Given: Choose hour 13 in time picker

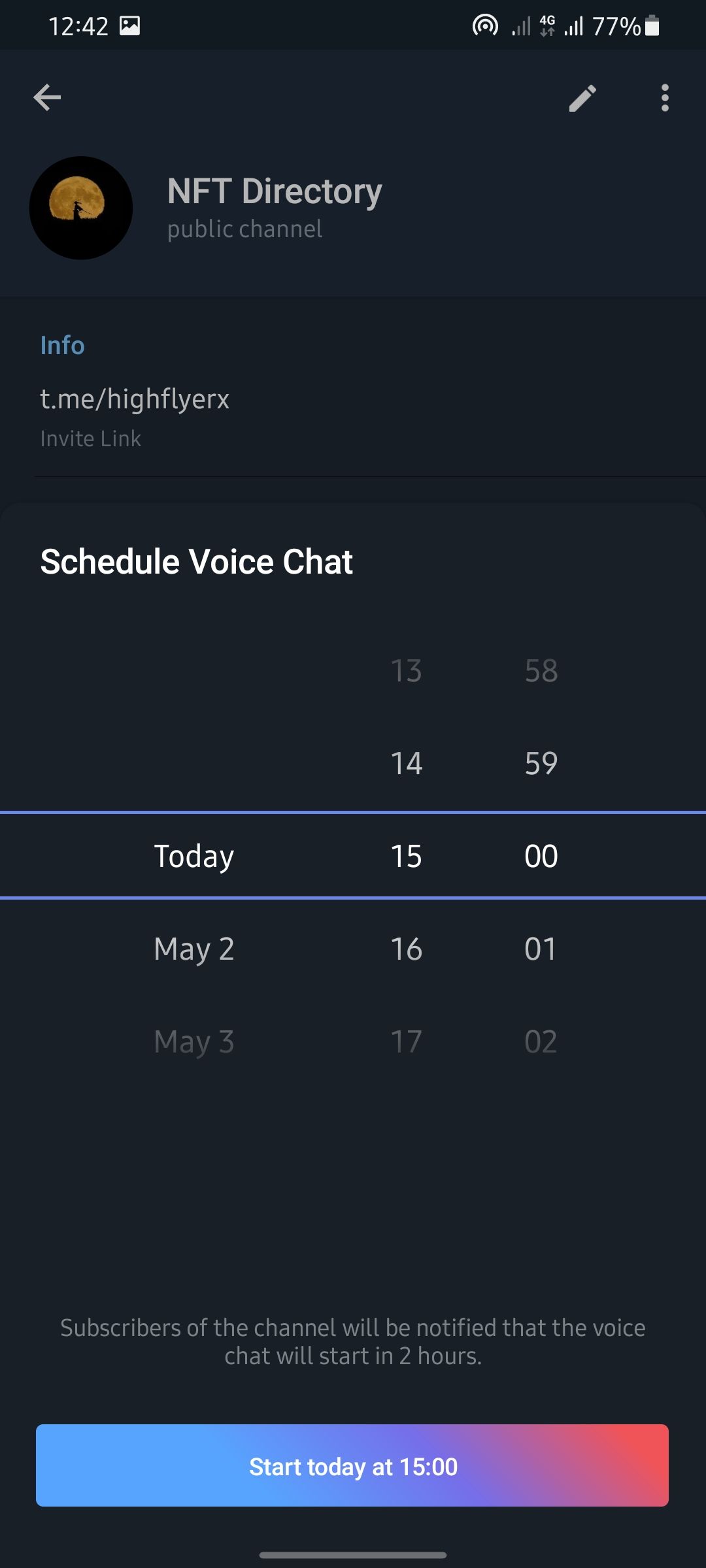Looking at the screenshot, I should coord(406,671).
